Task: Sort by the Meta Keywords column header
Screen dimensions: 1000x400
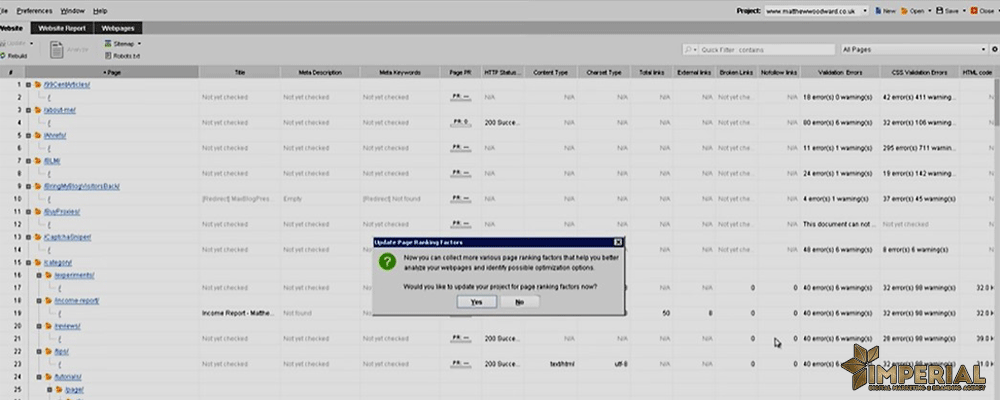Action: [400, 72]
